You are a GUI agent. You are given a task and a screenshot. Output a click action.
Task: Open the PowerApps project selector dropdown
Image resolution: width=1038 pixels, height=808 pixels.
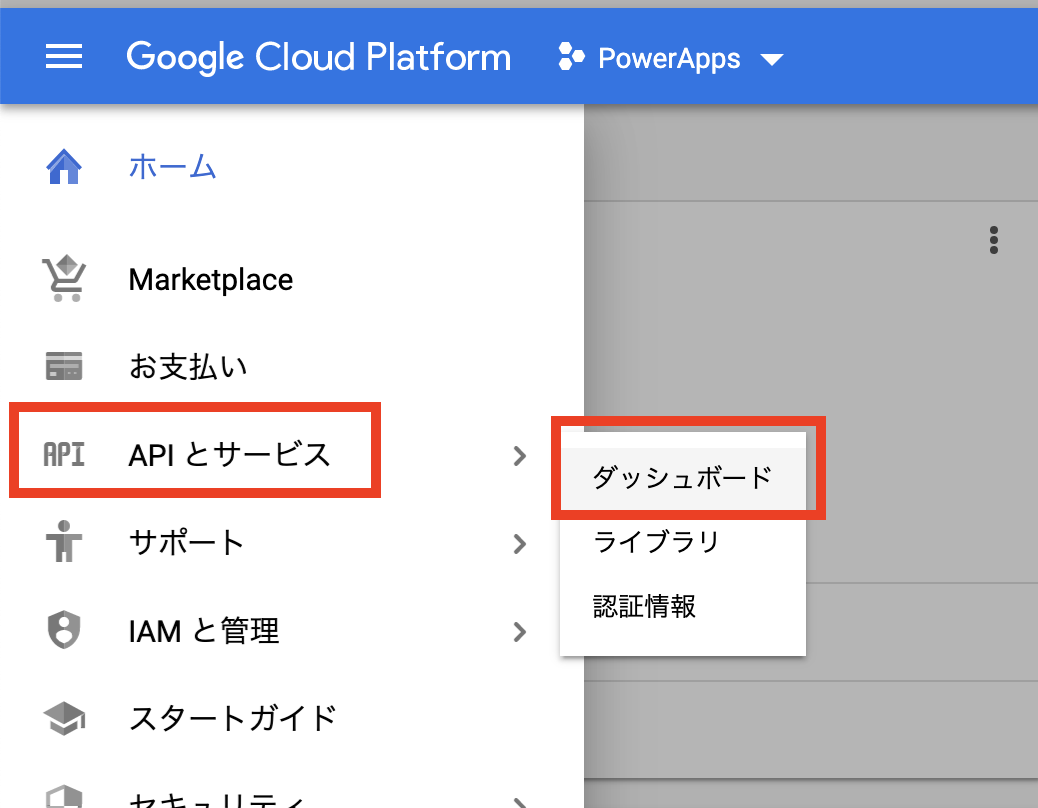tap(671, 58)
